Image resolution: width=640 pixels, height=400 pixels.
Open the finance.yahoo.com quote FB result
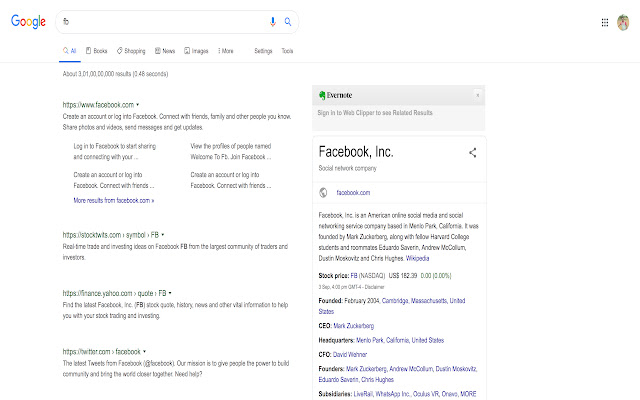pyautogui.click(x=114, y=293)
